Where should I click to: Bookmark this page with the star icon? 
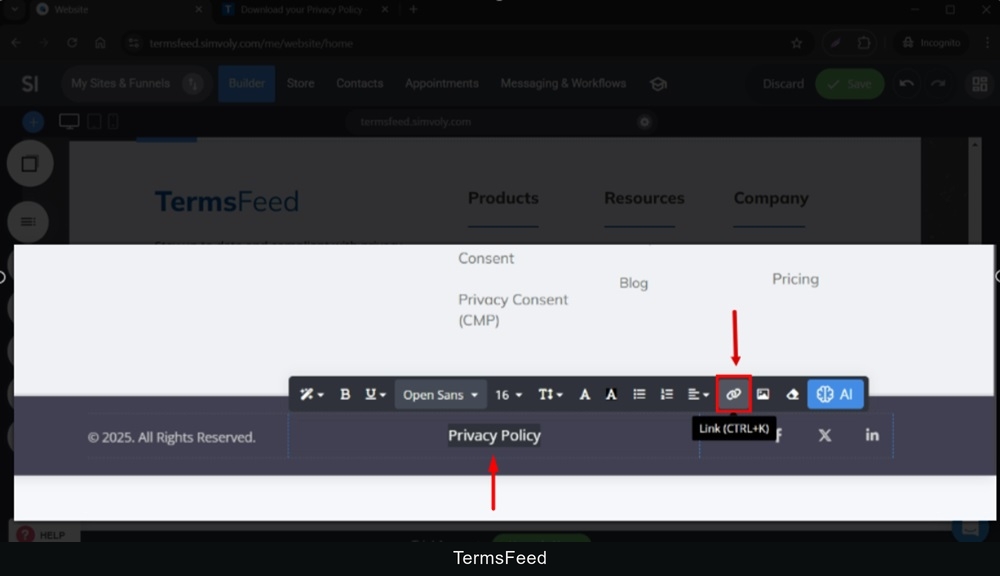pyautogui.click(x=797, y=43)
